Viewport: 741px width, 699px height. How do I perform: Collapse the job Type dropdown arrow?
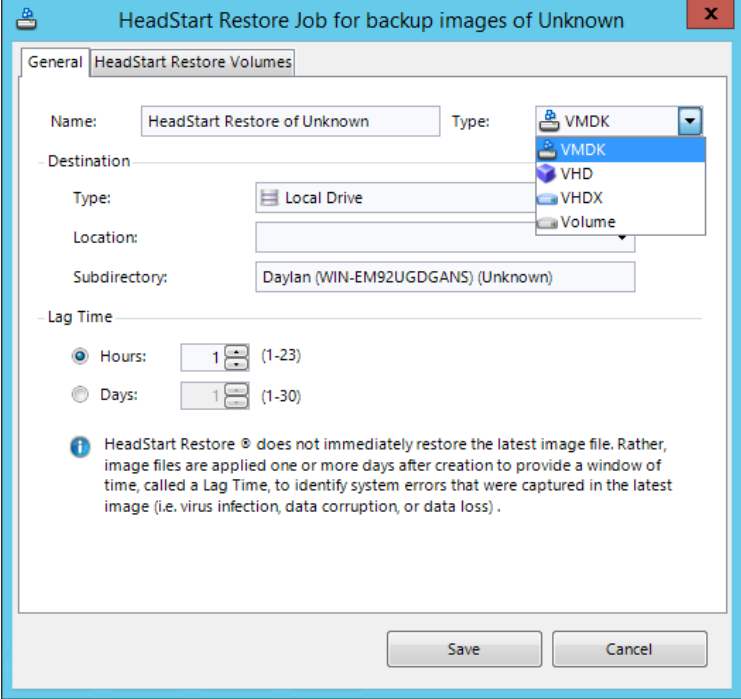click(689, 121)
